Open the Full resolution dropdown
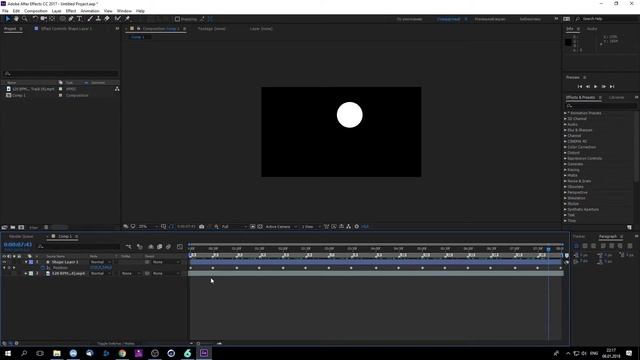This screenshot has height=360, width=640. 234,227
